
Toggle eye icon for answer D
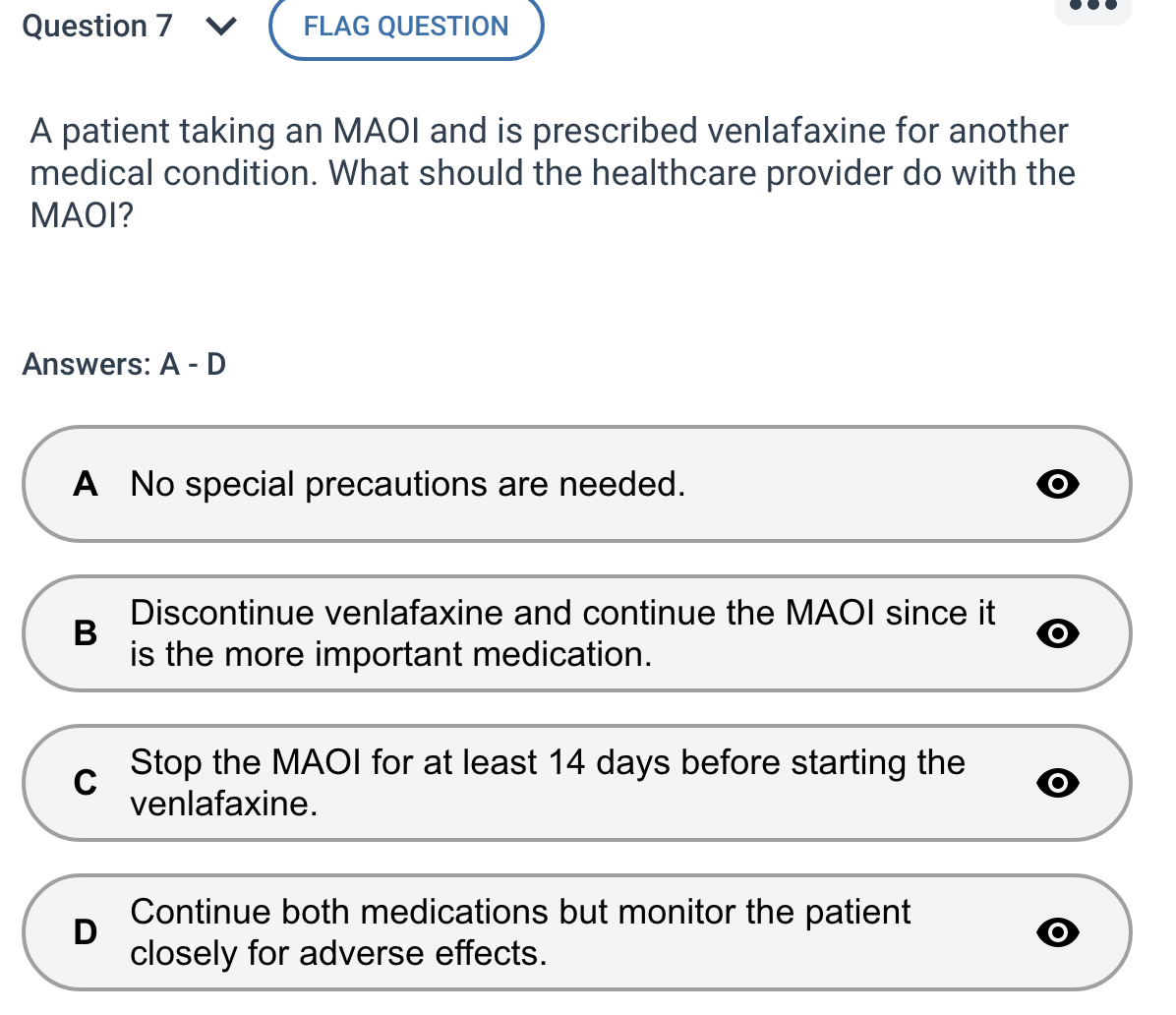[1058, 932]
